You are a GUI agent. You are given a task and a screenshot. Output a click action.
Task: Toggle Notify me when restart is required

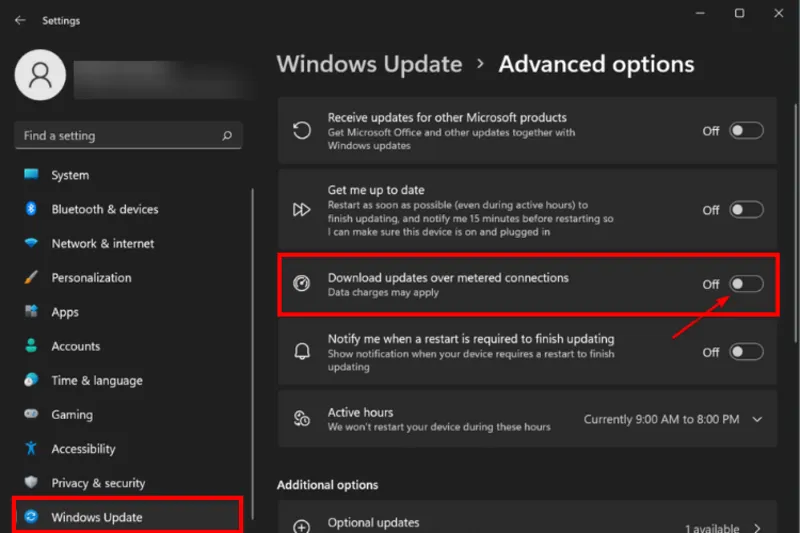(x=746, y=352)
